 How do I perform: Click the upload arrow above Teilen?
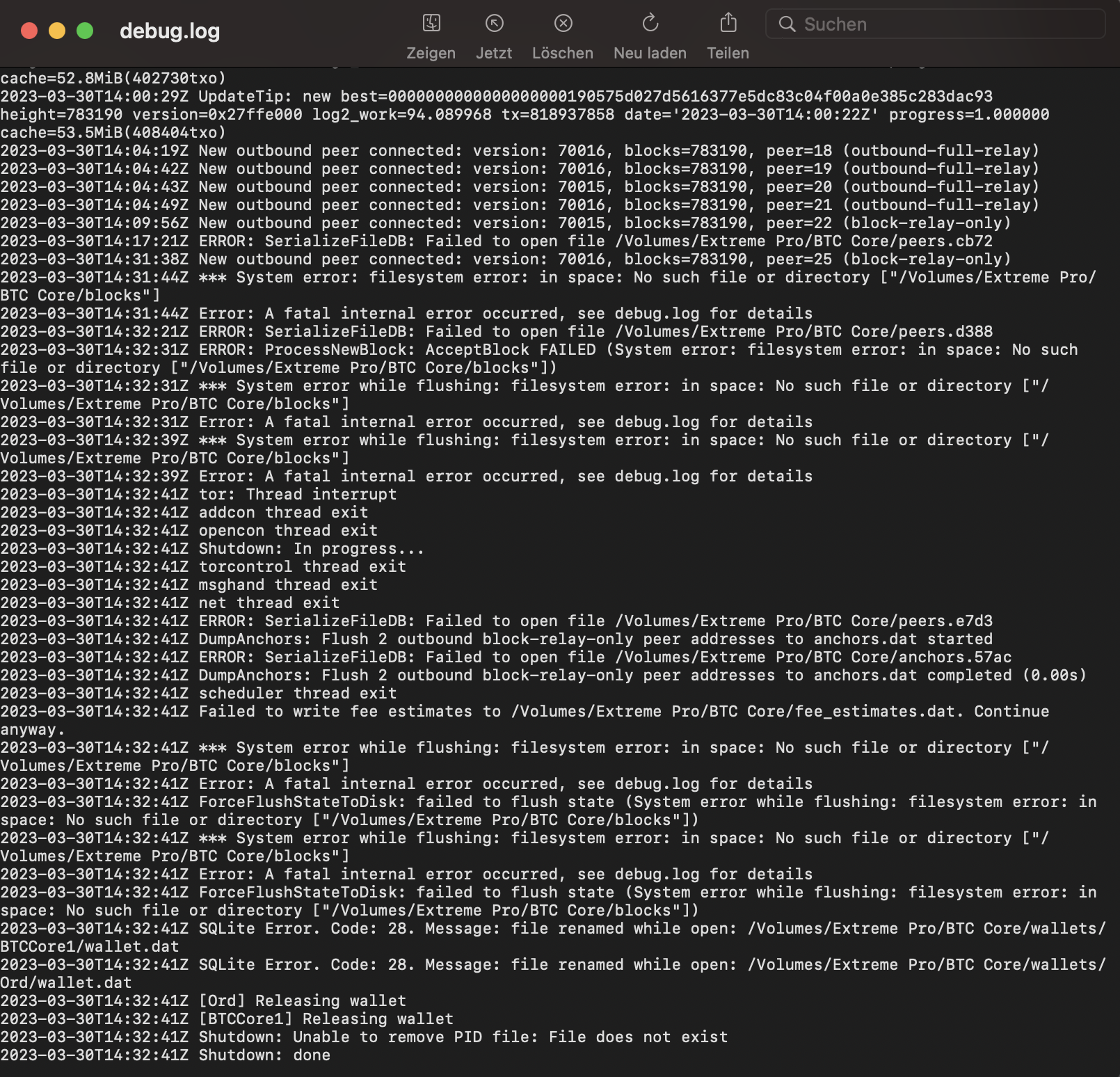point(728,24)
